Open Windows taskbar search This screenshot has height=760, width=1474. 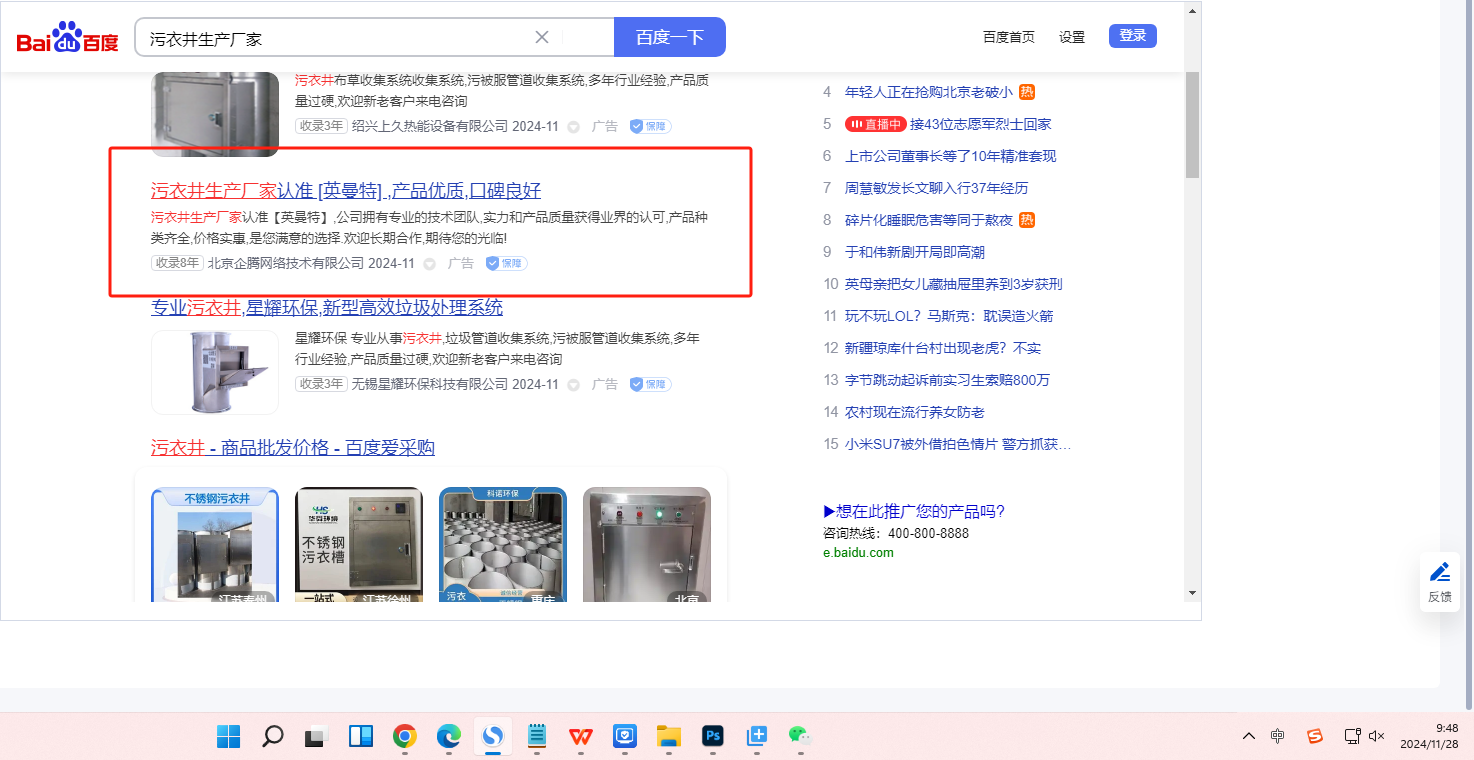[272, 737]
